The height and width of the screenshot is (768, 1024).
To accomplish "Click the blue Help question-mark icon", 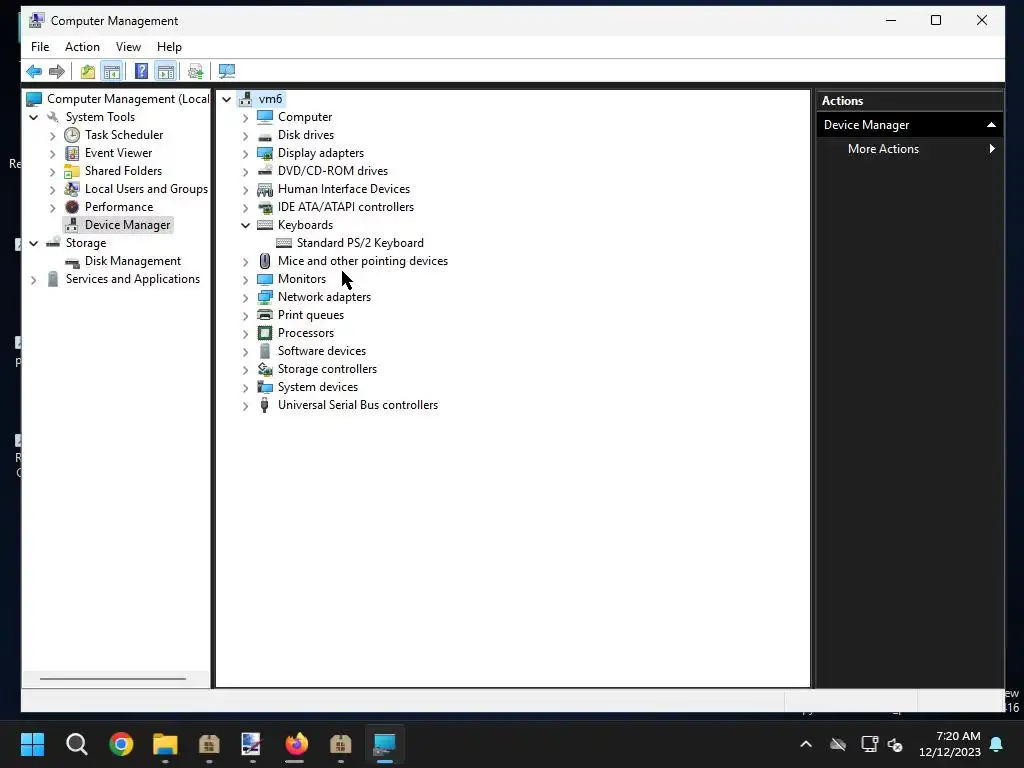I will [141, 71].
